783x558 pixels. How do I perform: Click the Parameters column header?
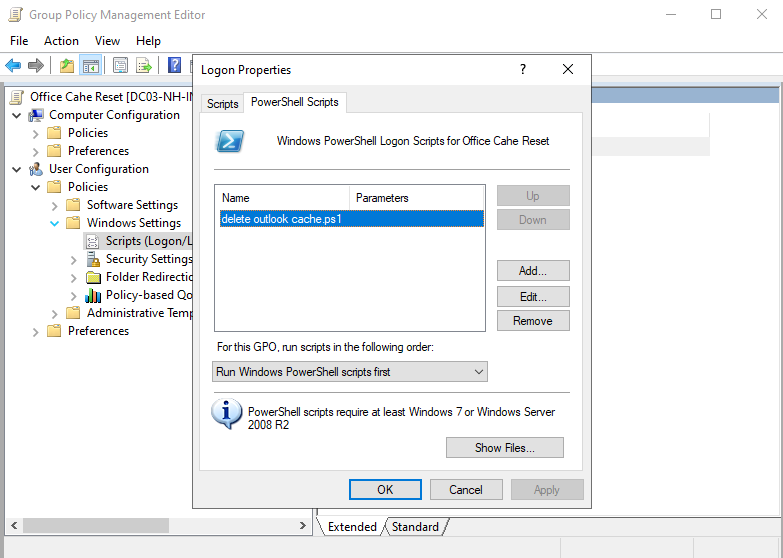(x=416, y=198)
